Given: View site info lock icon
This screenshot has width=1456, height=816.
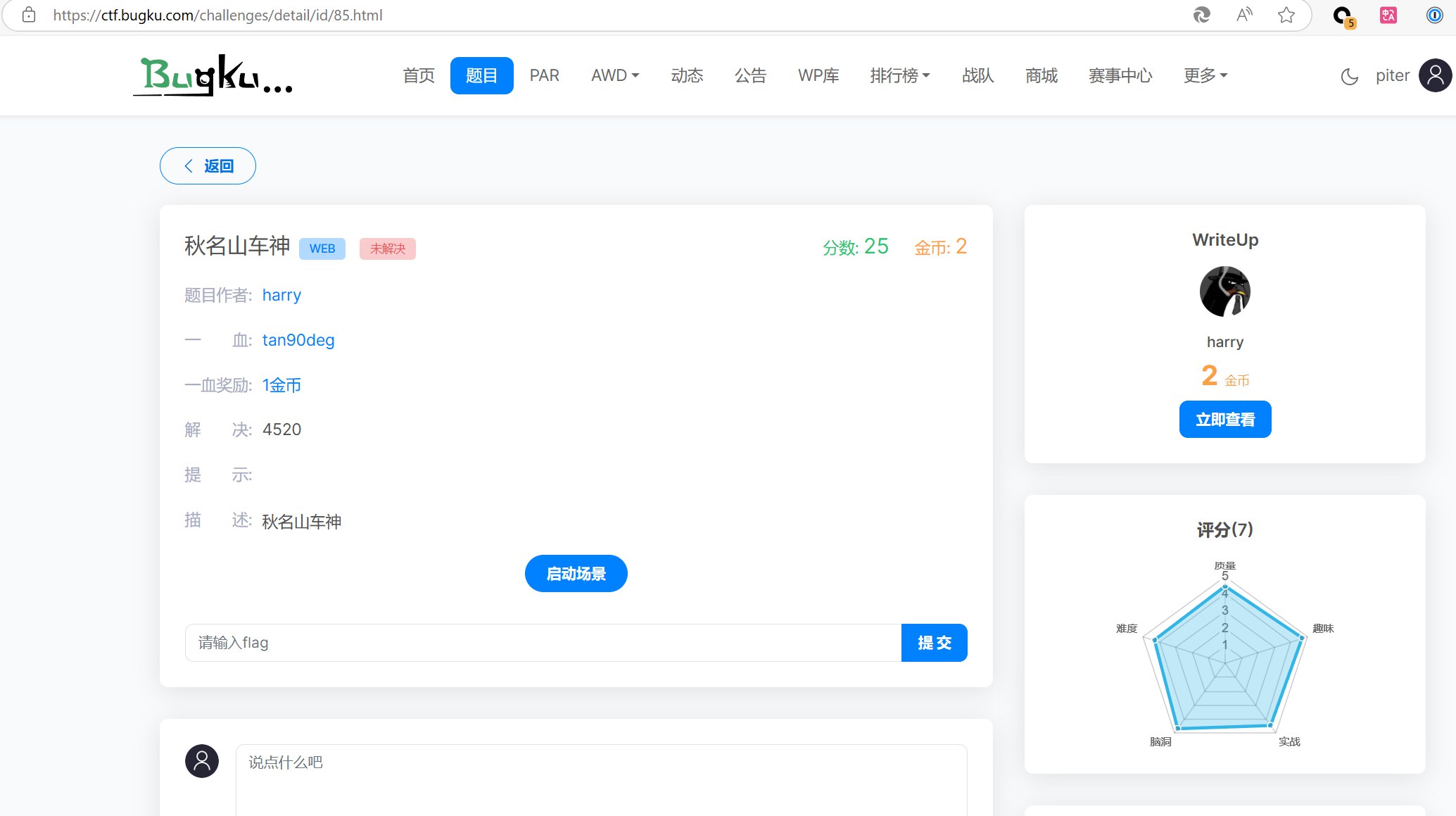Looking at the screenshot, I should coord(29,15).
